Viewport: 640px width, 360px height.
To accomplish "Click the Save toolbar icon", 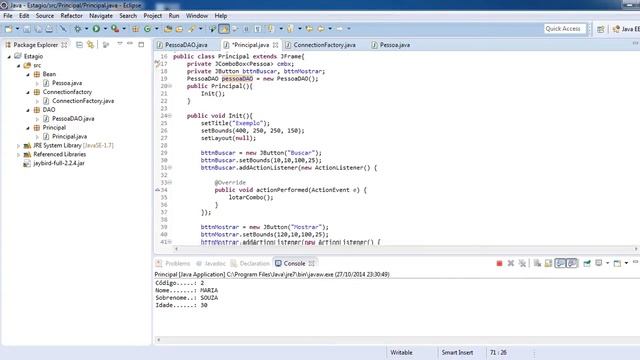I will click(27, 29).
